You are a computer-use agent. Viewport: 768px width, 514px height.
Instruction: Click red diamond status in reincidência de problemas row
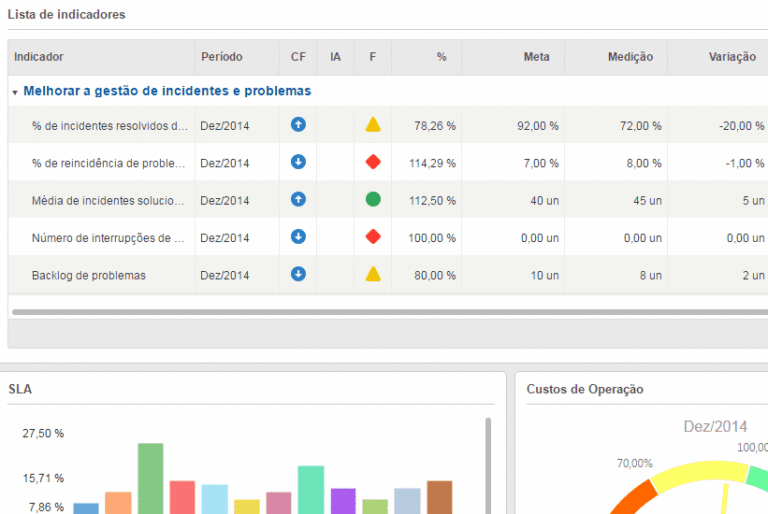373,162
